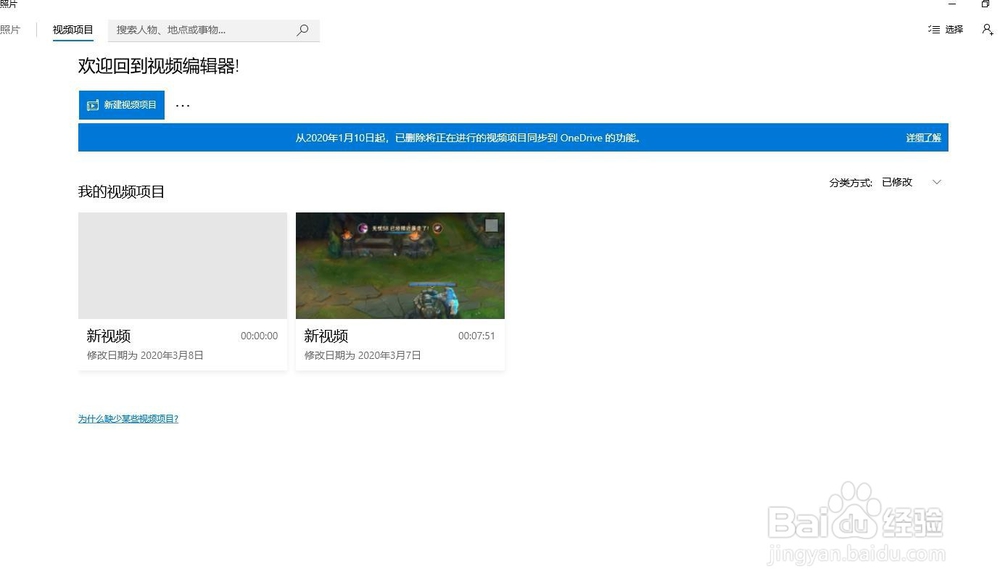
Task: Enable 选择 multi-select mode
Action: tap(948, 30)
